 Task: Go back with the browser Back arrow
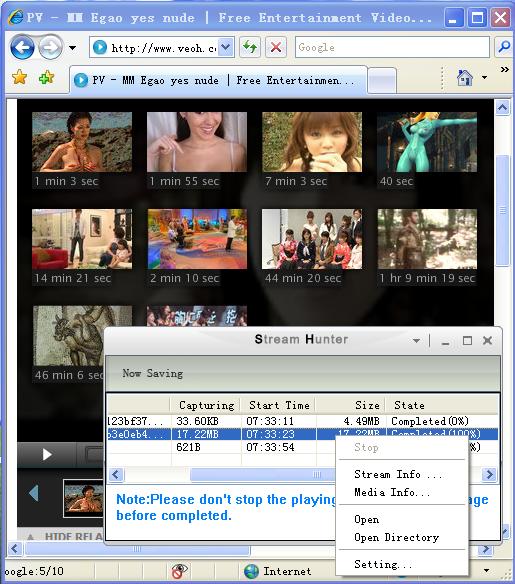(22, 47)
